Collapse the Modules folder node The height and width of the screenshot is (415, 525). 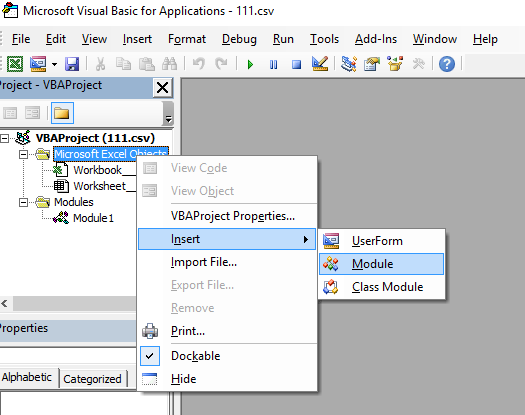coord(23,202)
